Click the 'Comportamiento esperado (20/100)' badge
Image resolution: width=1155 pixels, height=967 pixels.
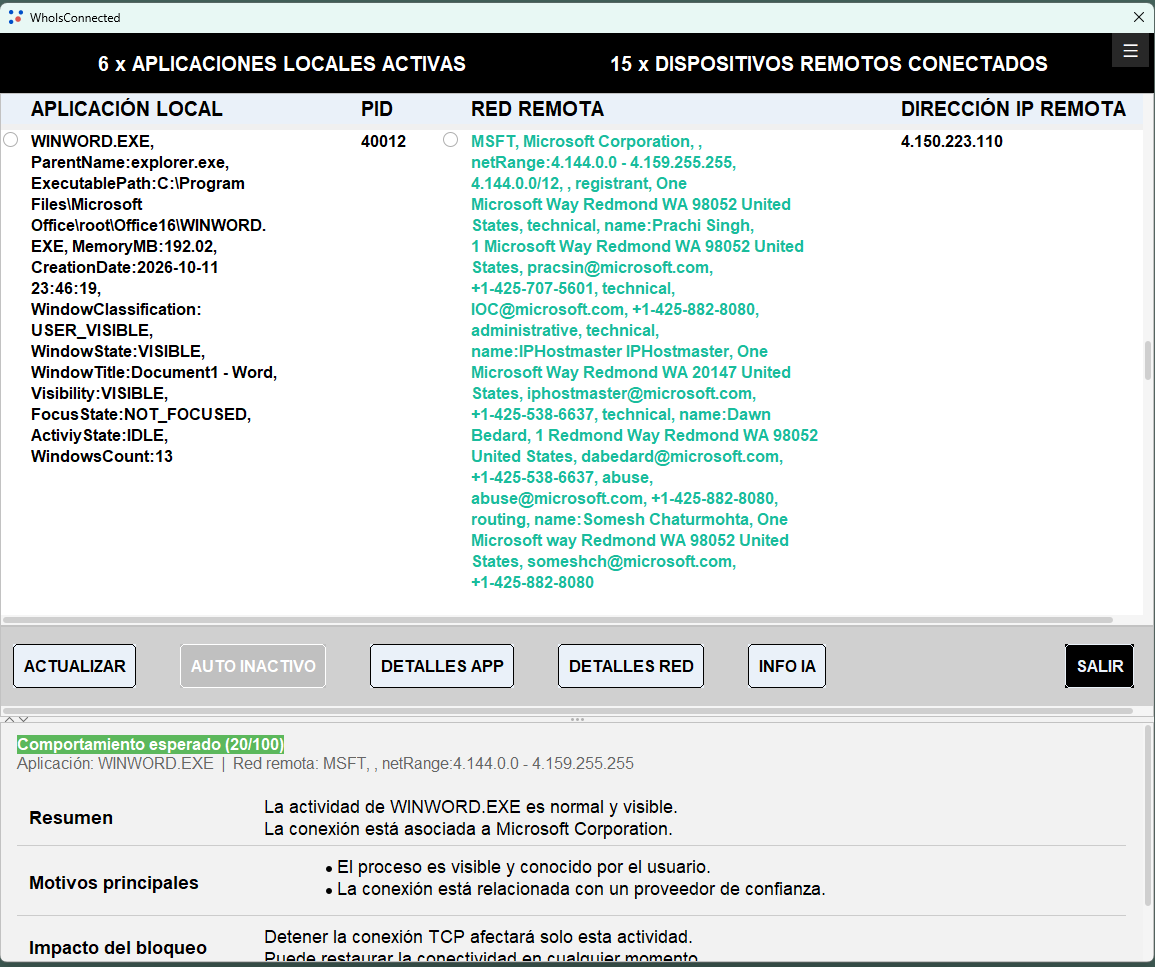pyautogui.click(x=150, y=745)
